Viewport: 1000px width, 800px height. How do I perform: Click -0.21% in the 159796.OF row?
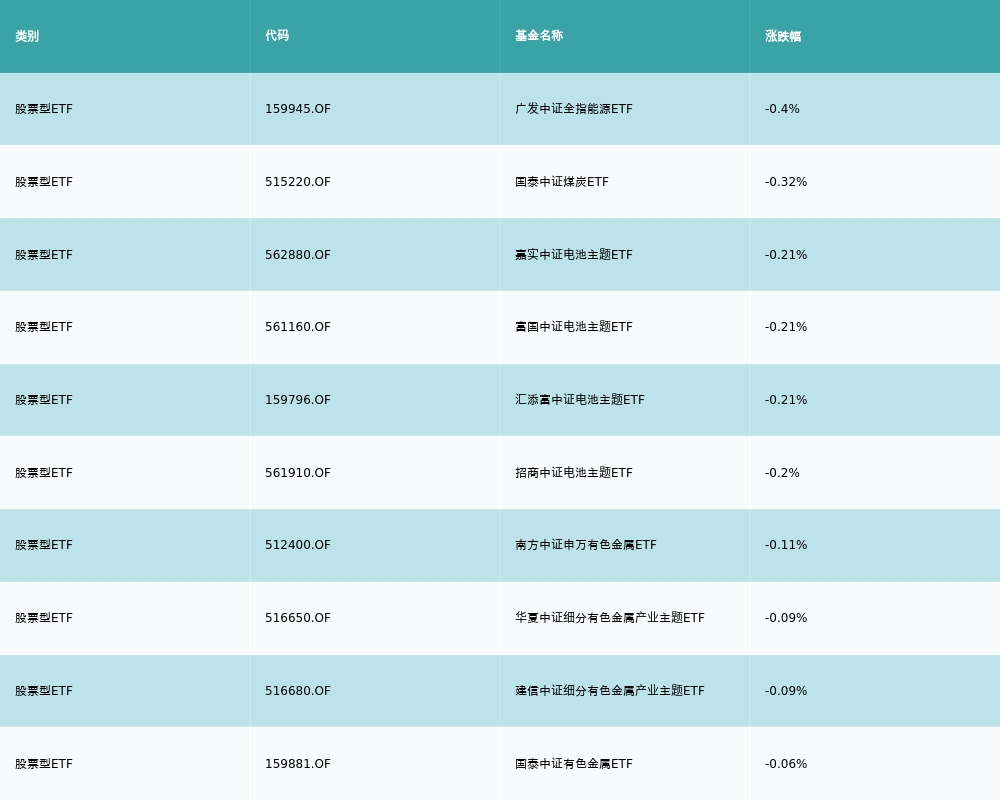786,400
